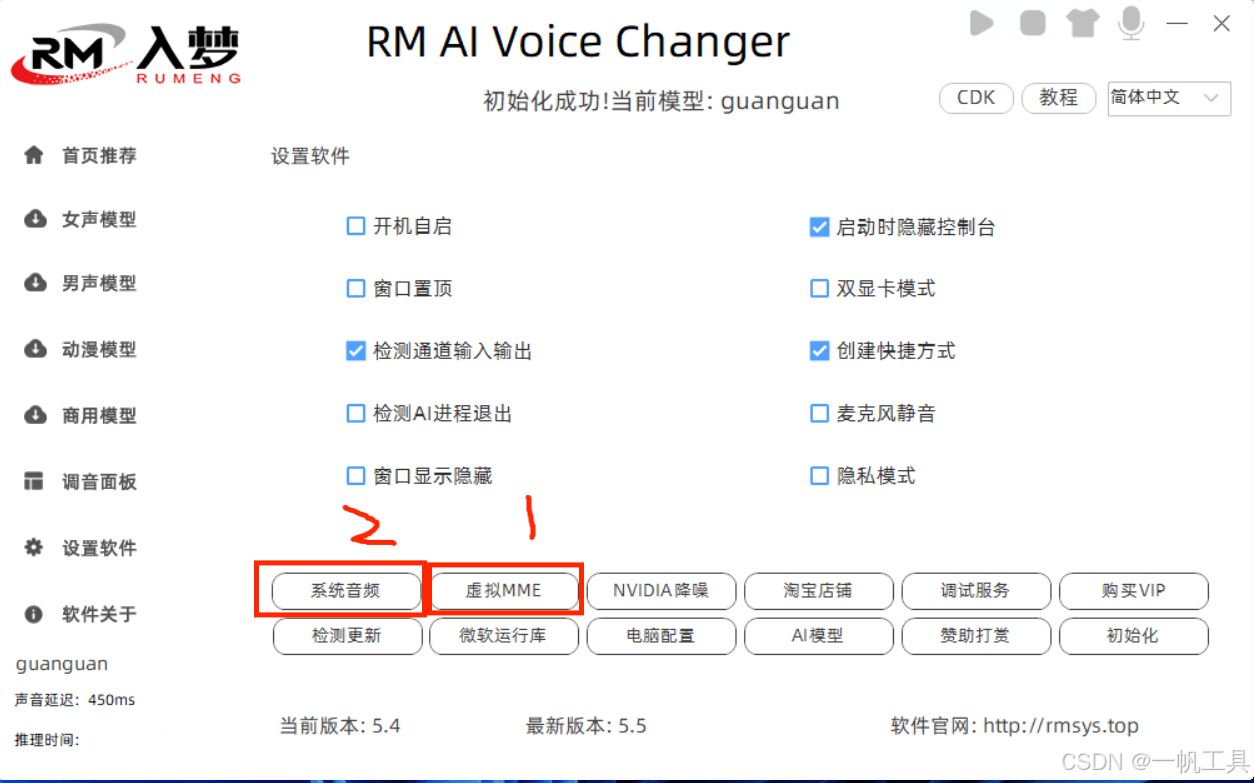Click the 检测更新 button
This screenshot has height=783, width=1254.
pyautogui.click(x=346, y=635)
